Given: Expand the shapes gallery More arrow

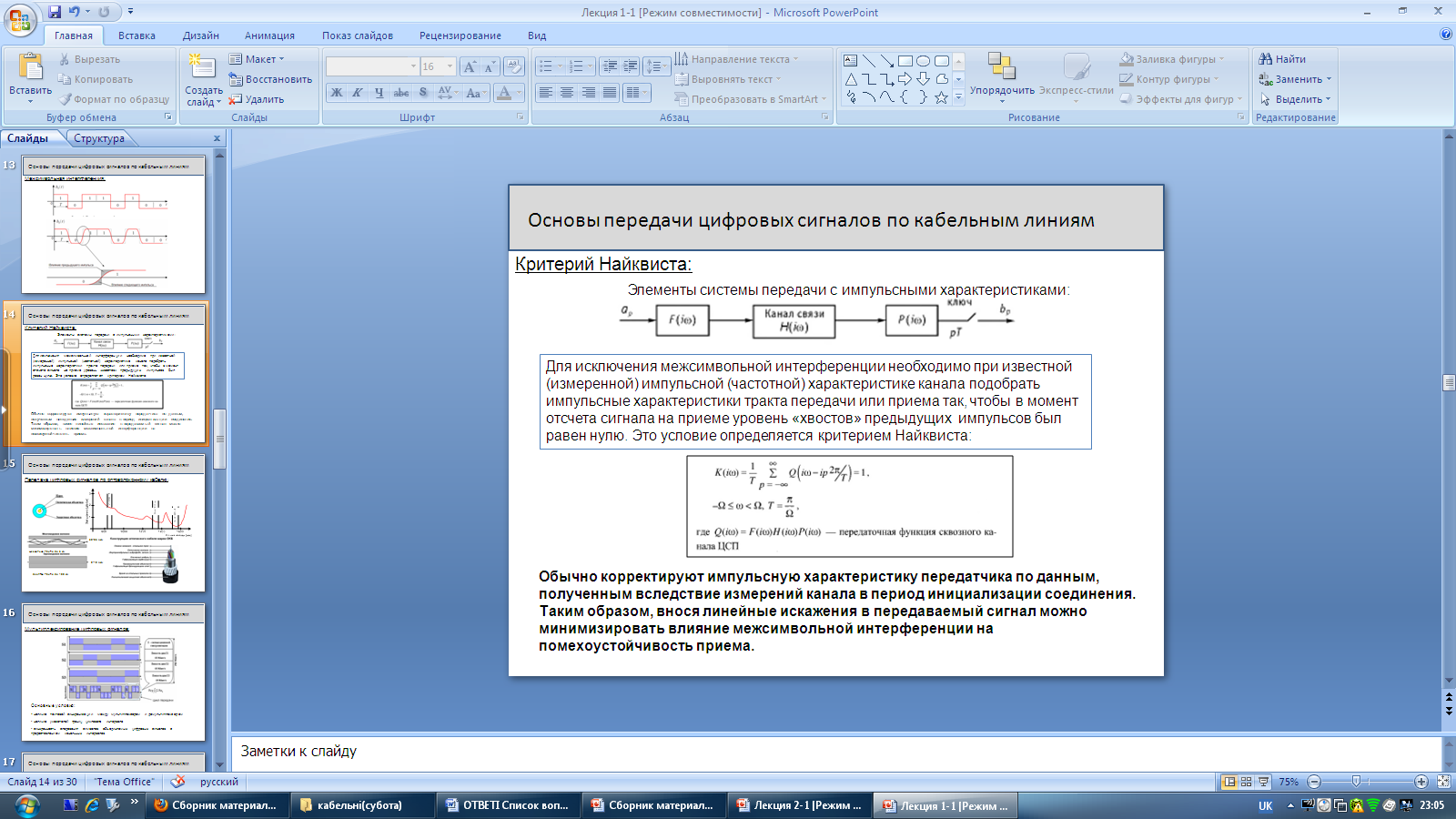Looking at the screenshot, I should click(x=958, y=97).
